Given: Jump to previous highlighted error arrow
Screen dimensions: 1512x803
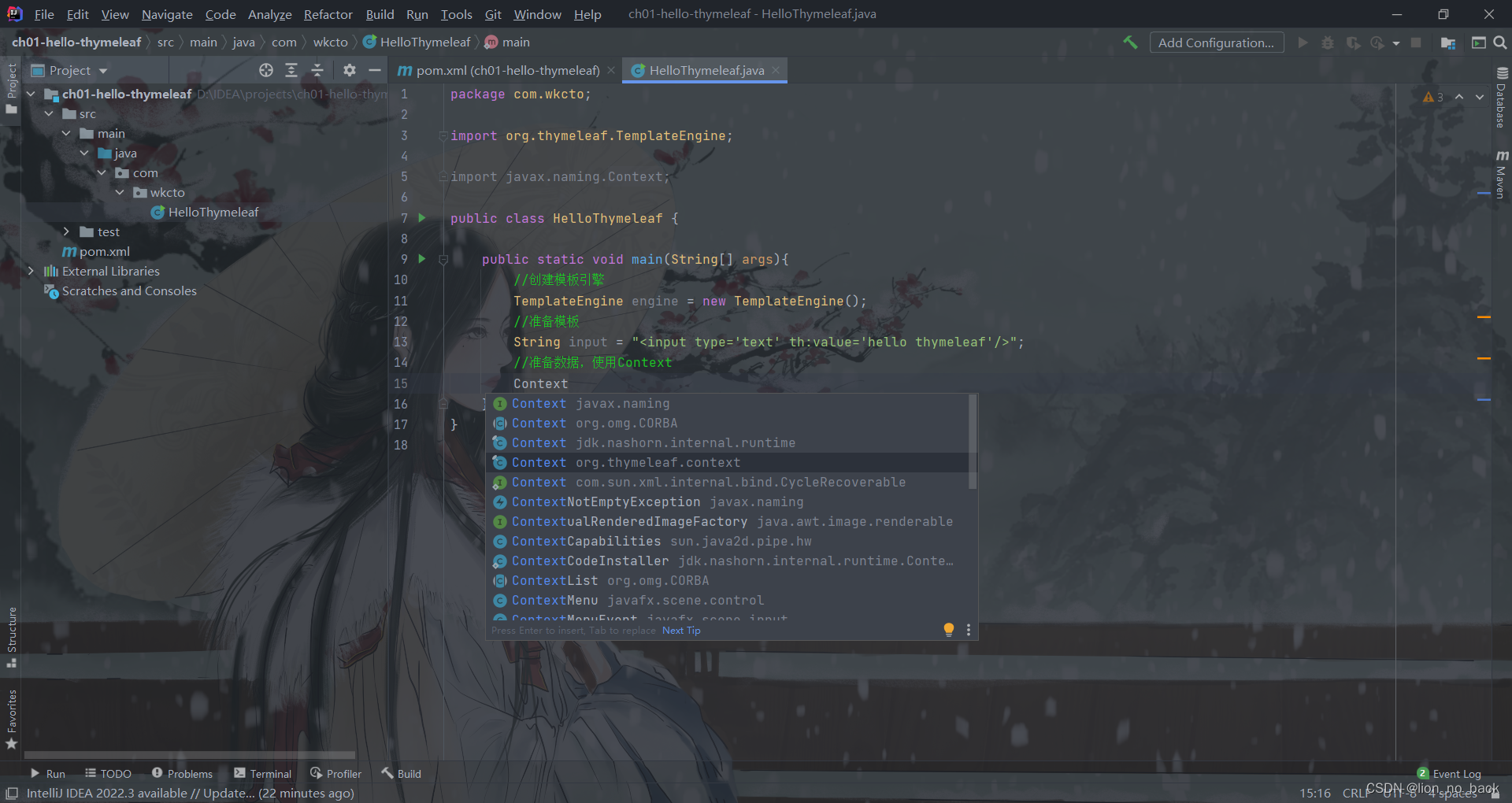Looking at the screenshot, I should point(1459,97).
